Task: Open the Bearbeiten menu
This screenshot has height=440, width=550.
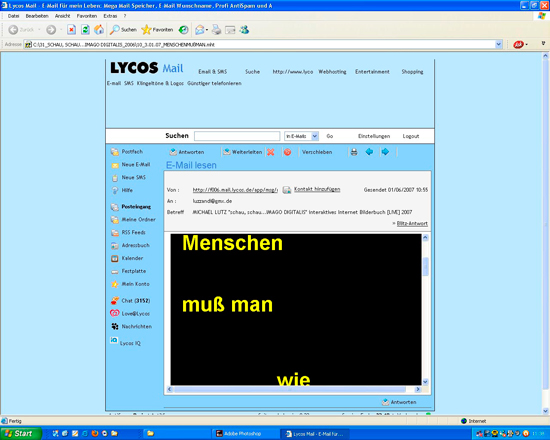Action: tap(37, 16)
